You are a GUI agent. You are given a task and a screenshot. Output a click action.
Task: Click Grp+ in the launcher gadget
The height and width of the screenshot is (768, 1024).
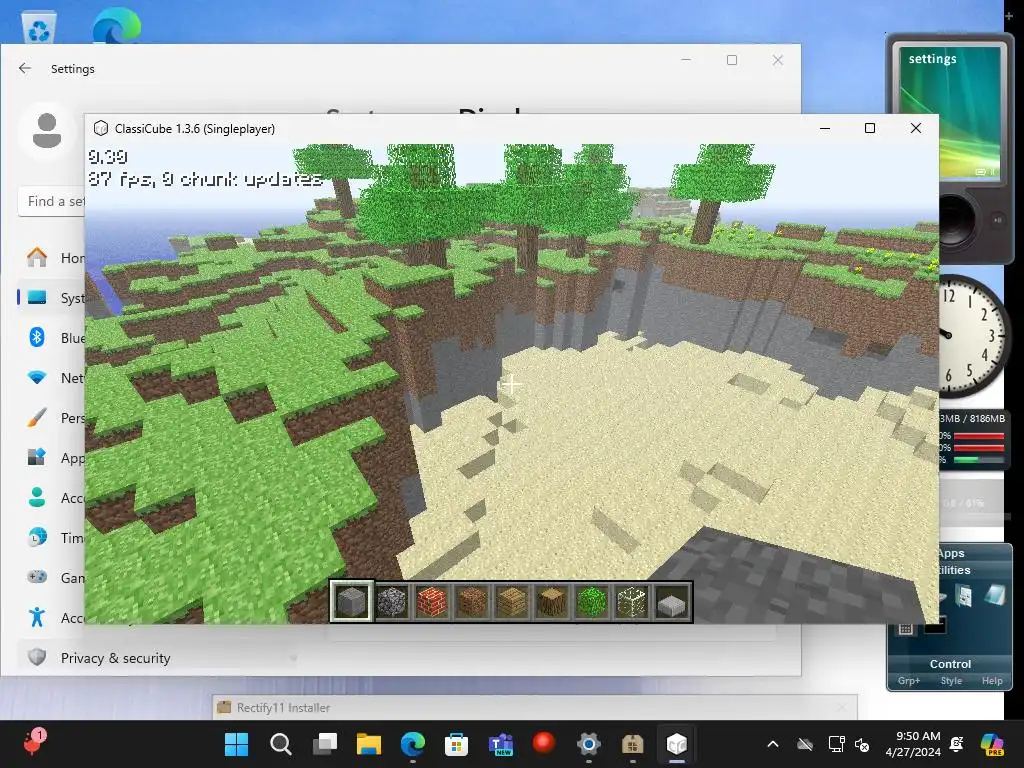tap(909, 680)
